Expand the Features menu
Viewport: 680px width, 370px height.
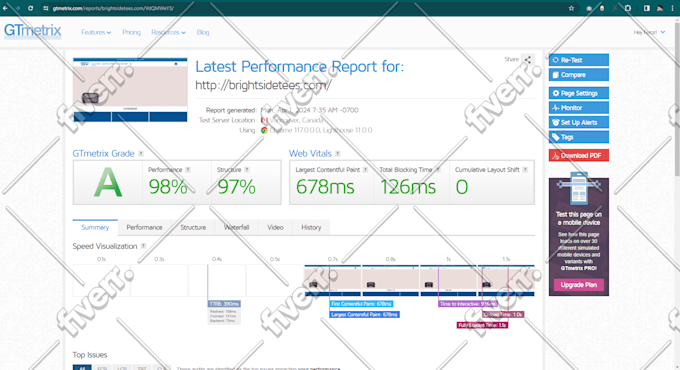tap(96, 32)
